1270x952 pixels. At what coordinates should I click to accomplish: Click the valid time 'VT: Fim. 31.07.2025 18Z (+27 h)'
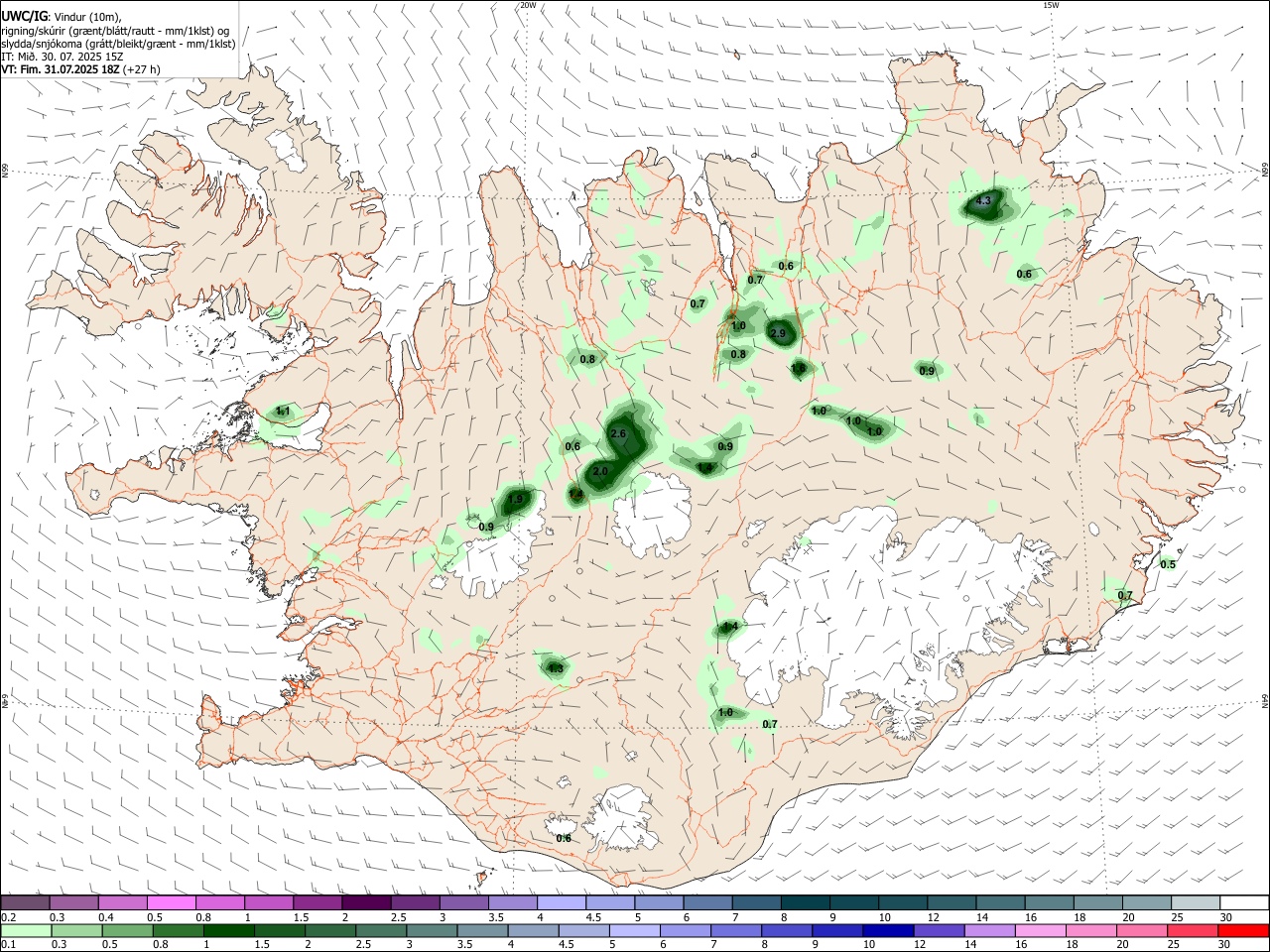(81, 69)
